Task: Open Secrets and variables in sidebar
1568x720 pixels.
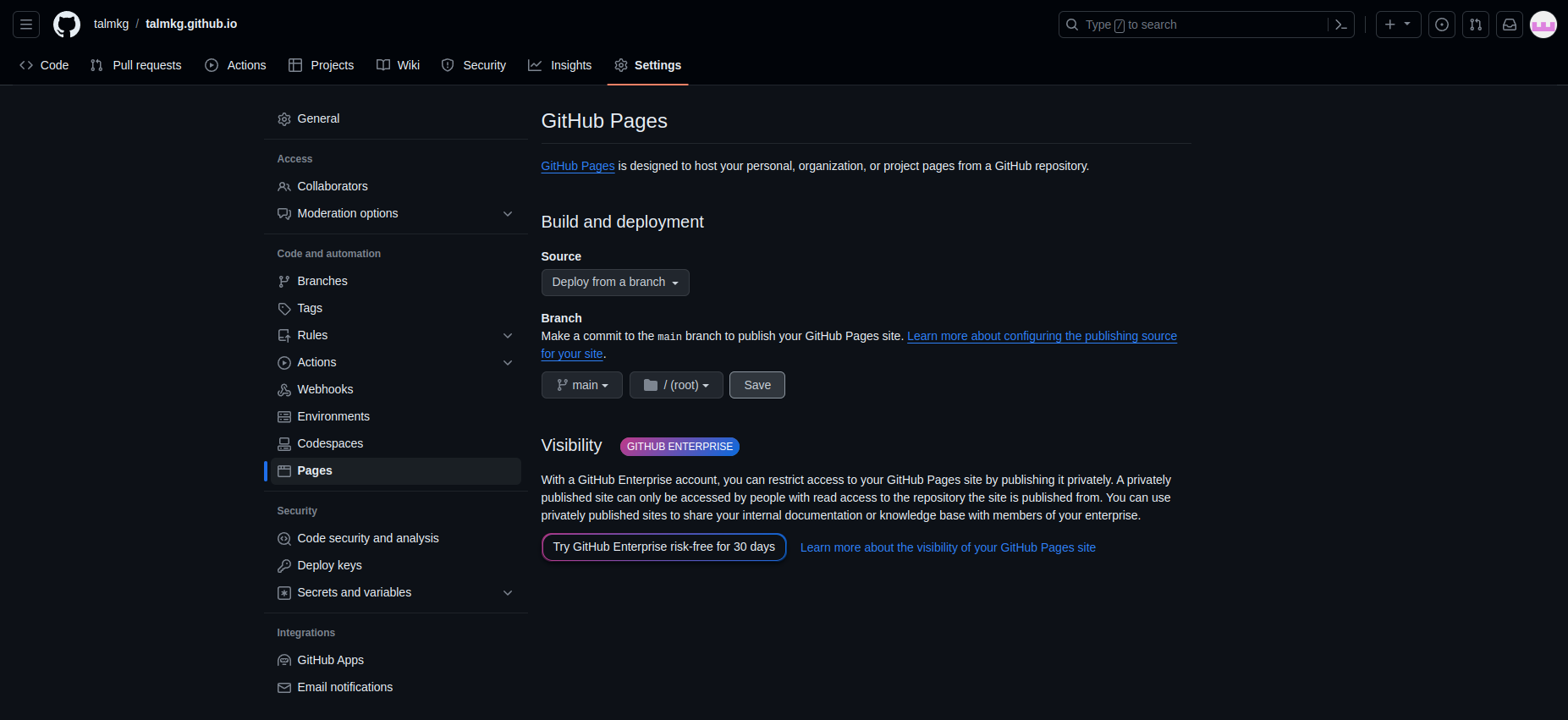Action: pyautogui.click(x=396, y=593)
